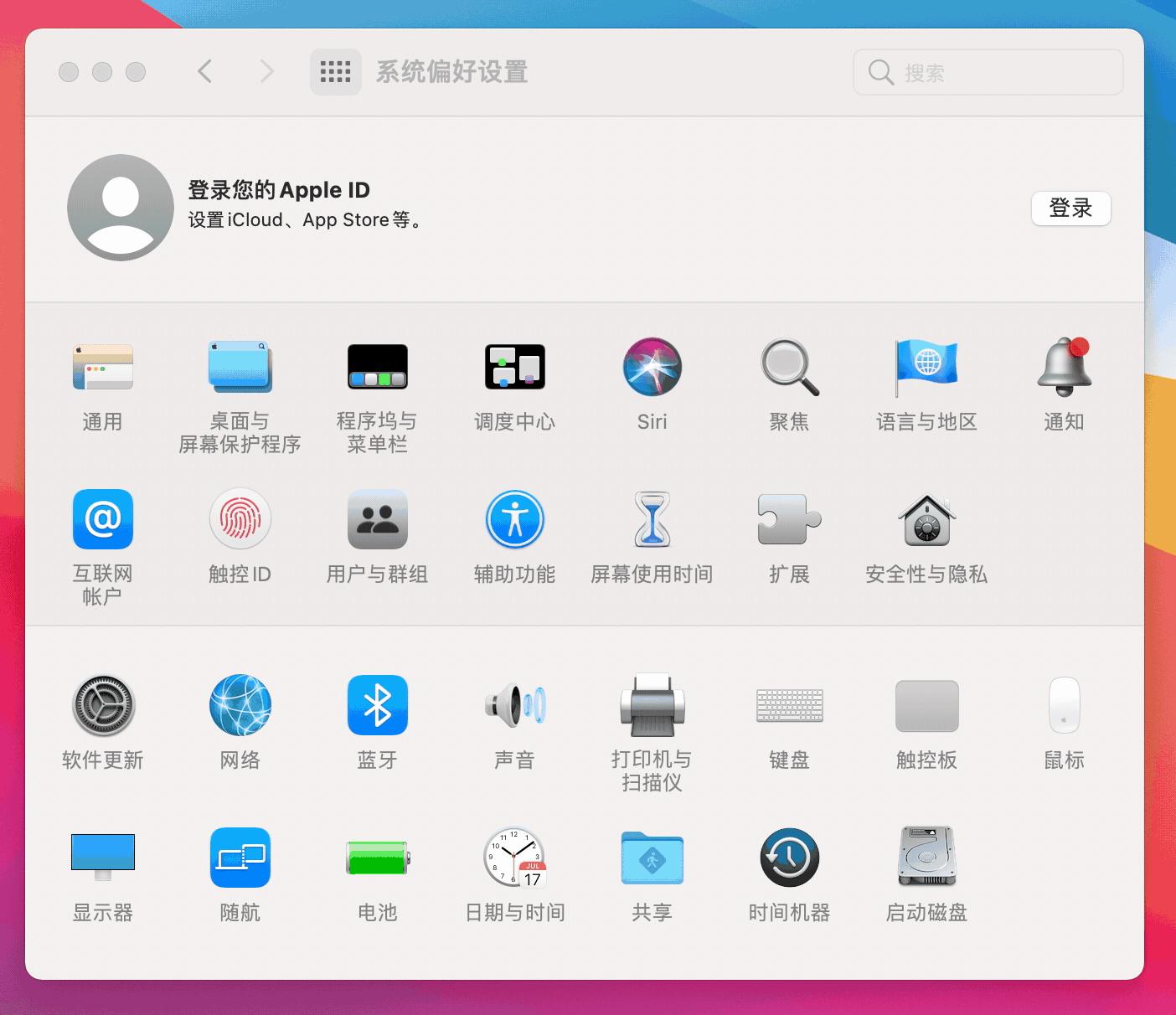
Task: Open 调度中心 (Mission Control) pane
Action: pyautogui.click(x=515, y=367)
